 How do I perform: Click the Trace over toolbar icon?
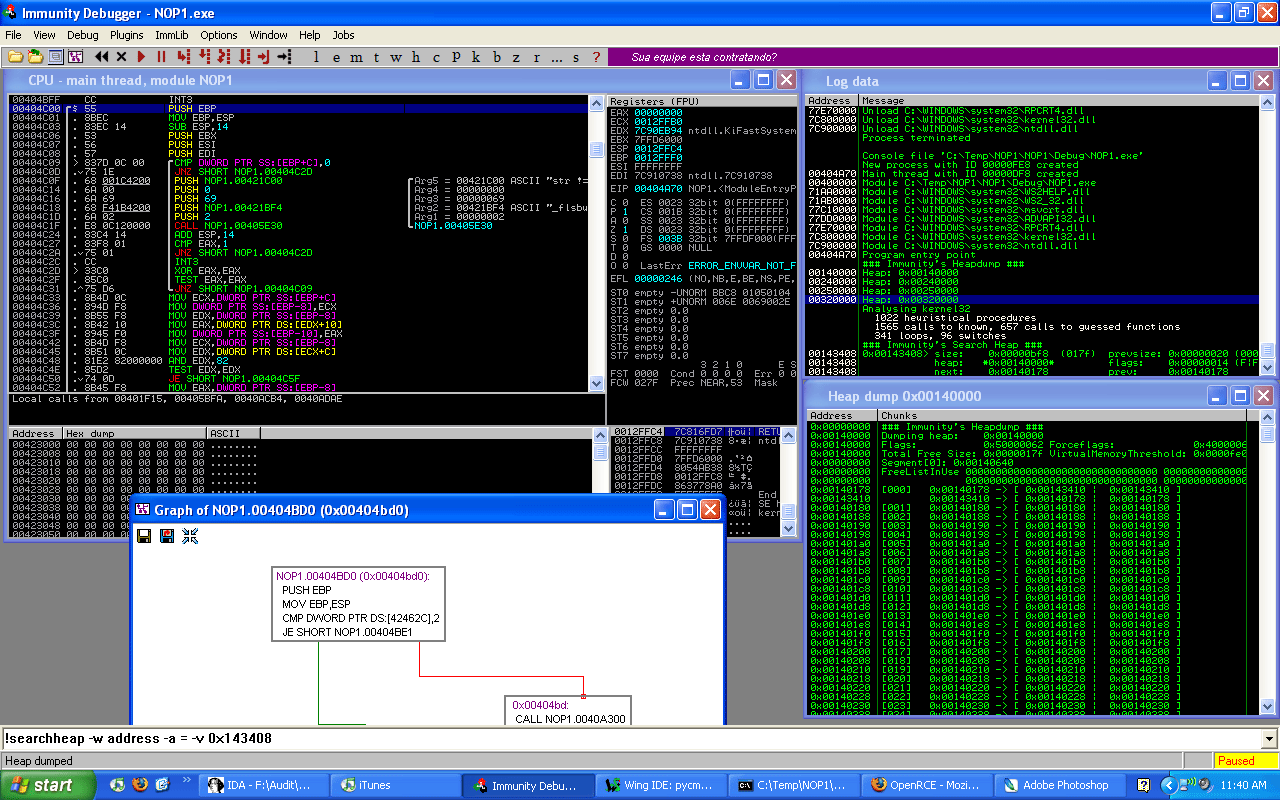point(244,57)
